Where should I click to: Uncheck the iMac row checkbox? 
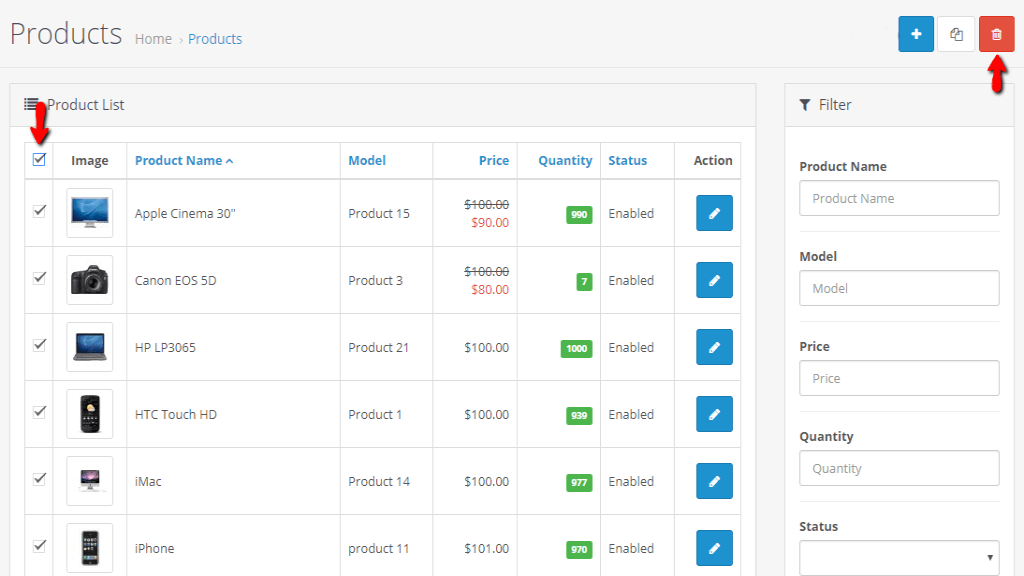click(39, 481)
